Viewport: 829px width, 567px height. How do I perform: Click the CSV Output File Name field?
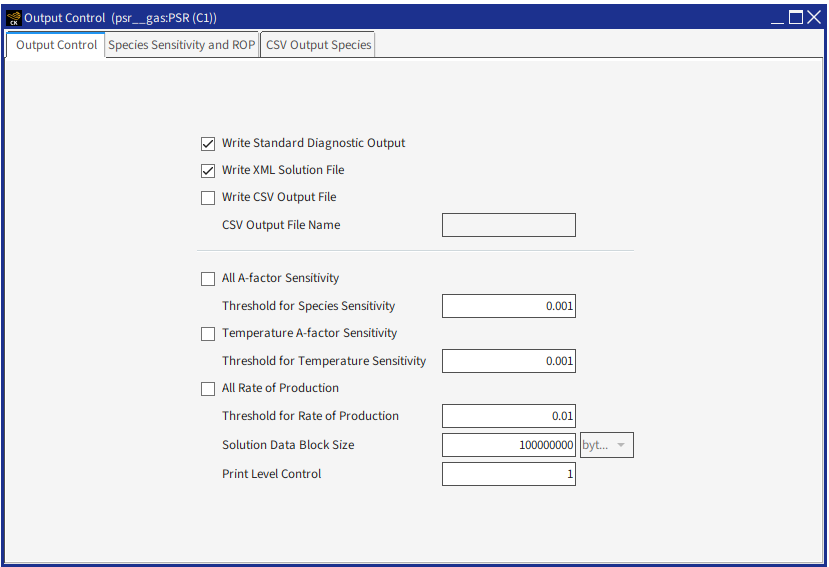[509, 225]
